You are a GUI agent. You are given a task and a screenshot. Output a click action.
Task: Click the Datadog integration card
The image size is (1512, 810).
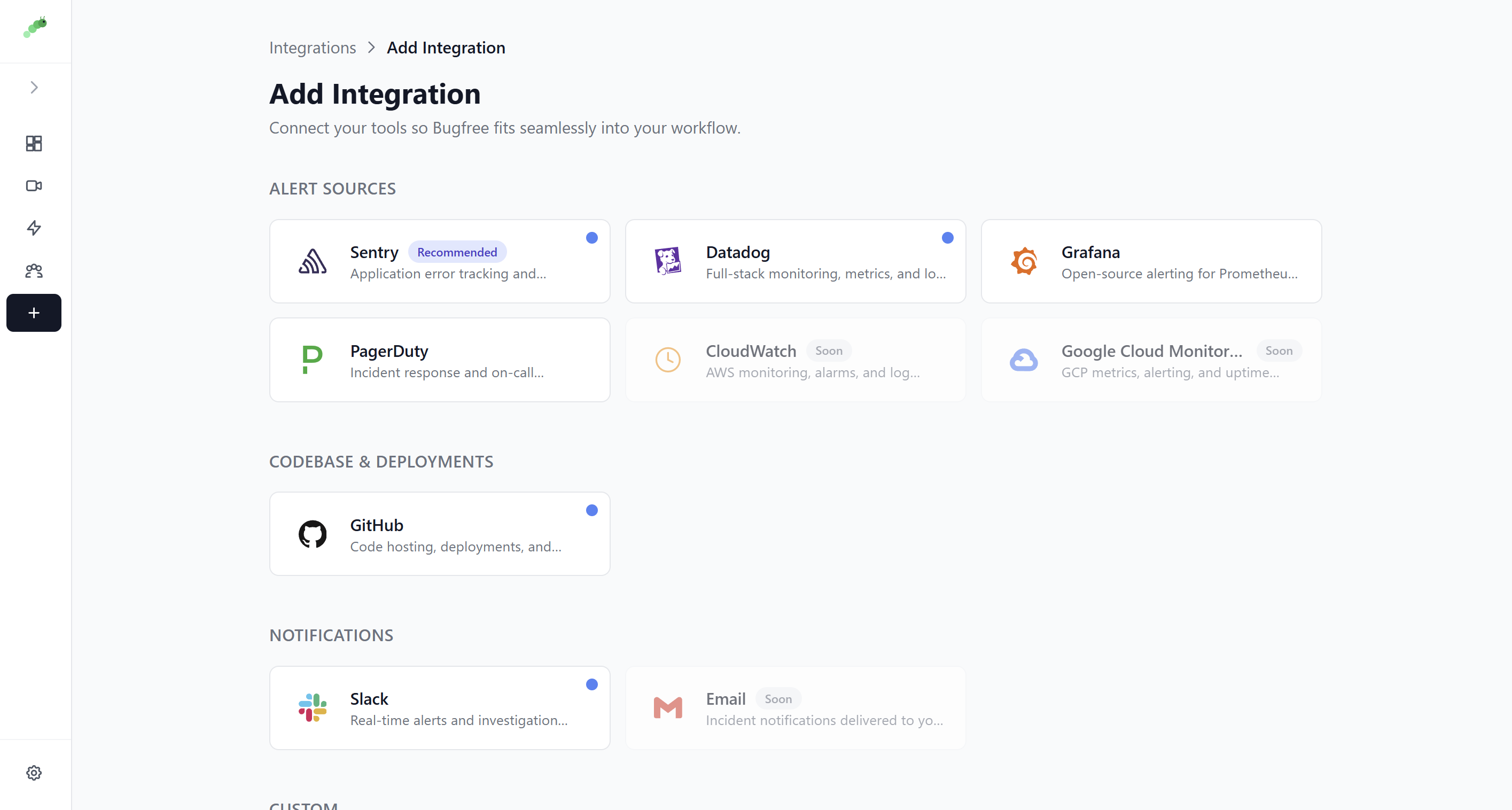coord(795,261)
